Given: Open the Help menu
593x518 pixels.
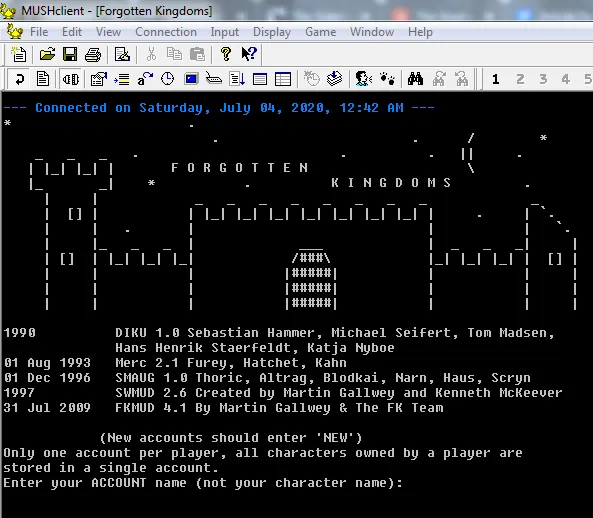Looking at the screenshot, I should (x=420, y=32).
